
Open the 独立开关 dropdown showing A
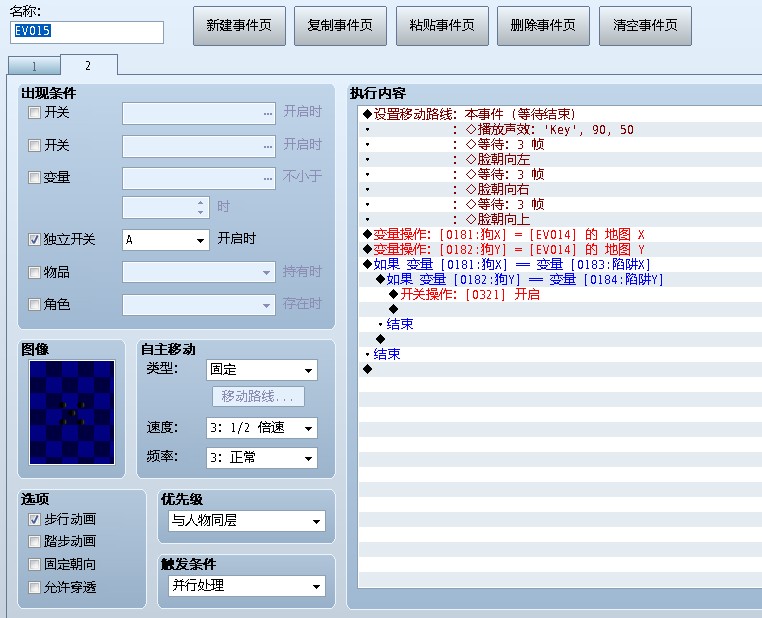point(166,240)
